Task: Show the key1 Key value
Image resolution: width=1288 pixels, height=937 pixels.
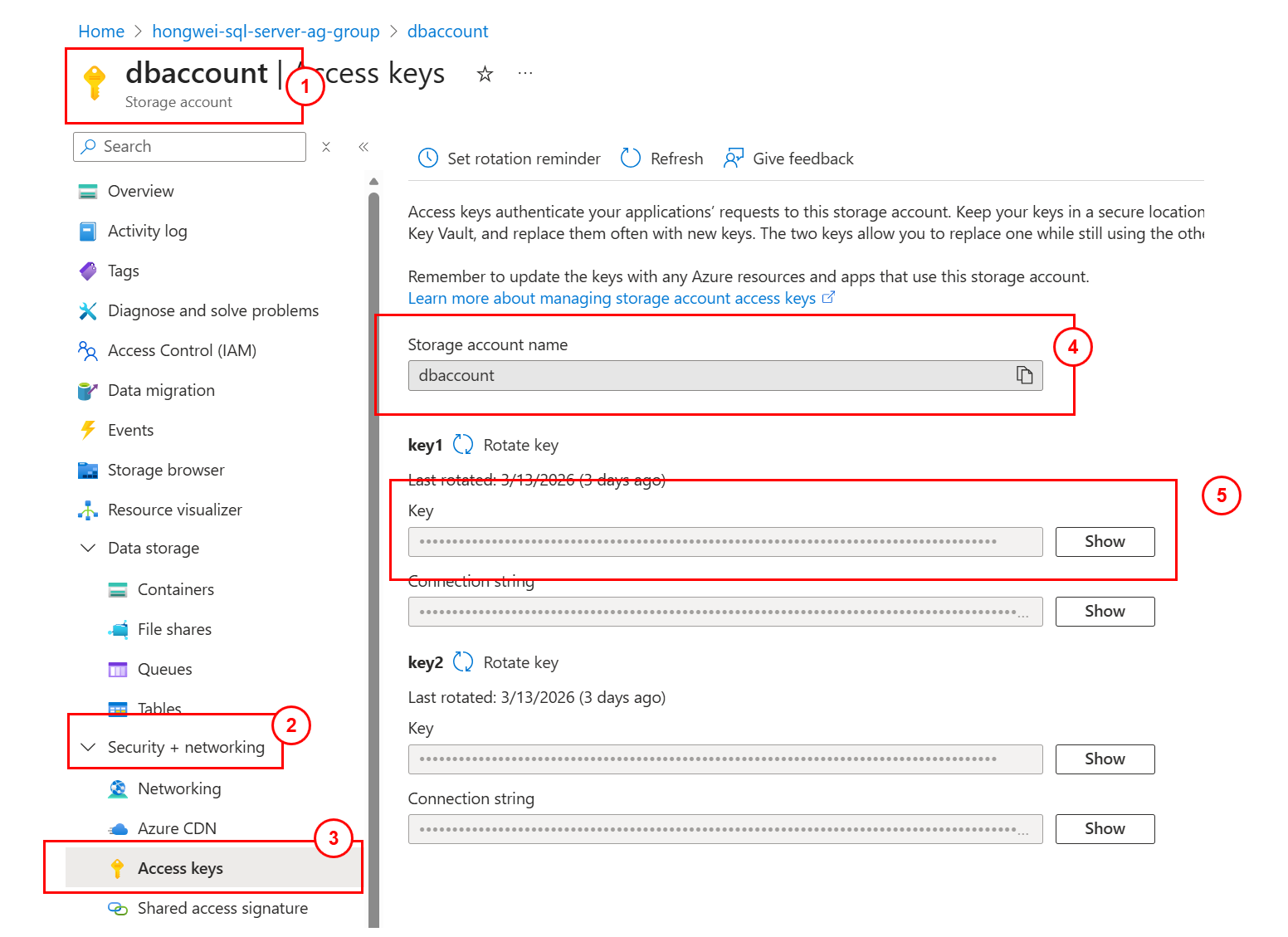Action: (x=1105, y=542)
